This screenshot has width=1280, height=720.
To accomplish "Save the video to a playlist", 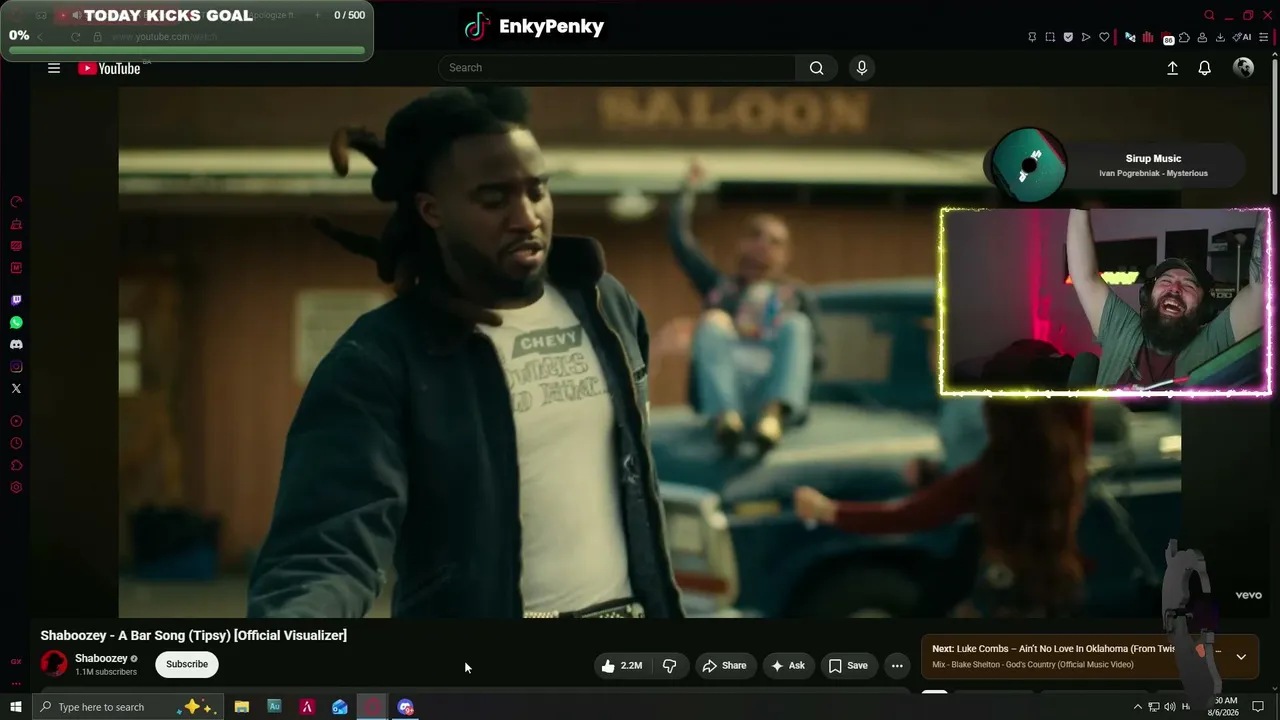I will (x=848, y=665).
